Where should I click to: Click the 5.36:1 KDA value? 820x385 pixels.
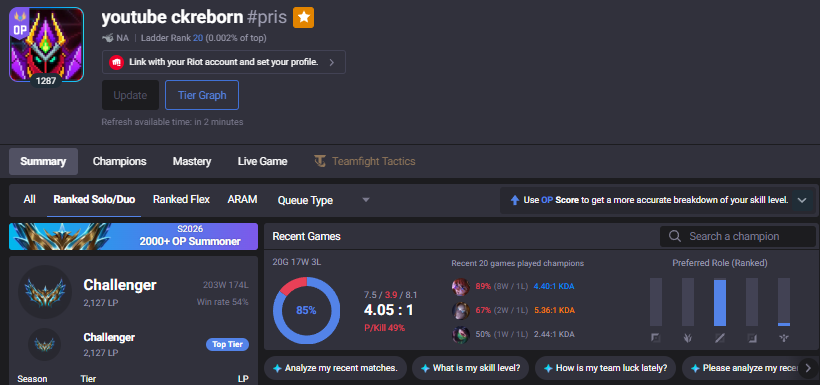(554, 310)
